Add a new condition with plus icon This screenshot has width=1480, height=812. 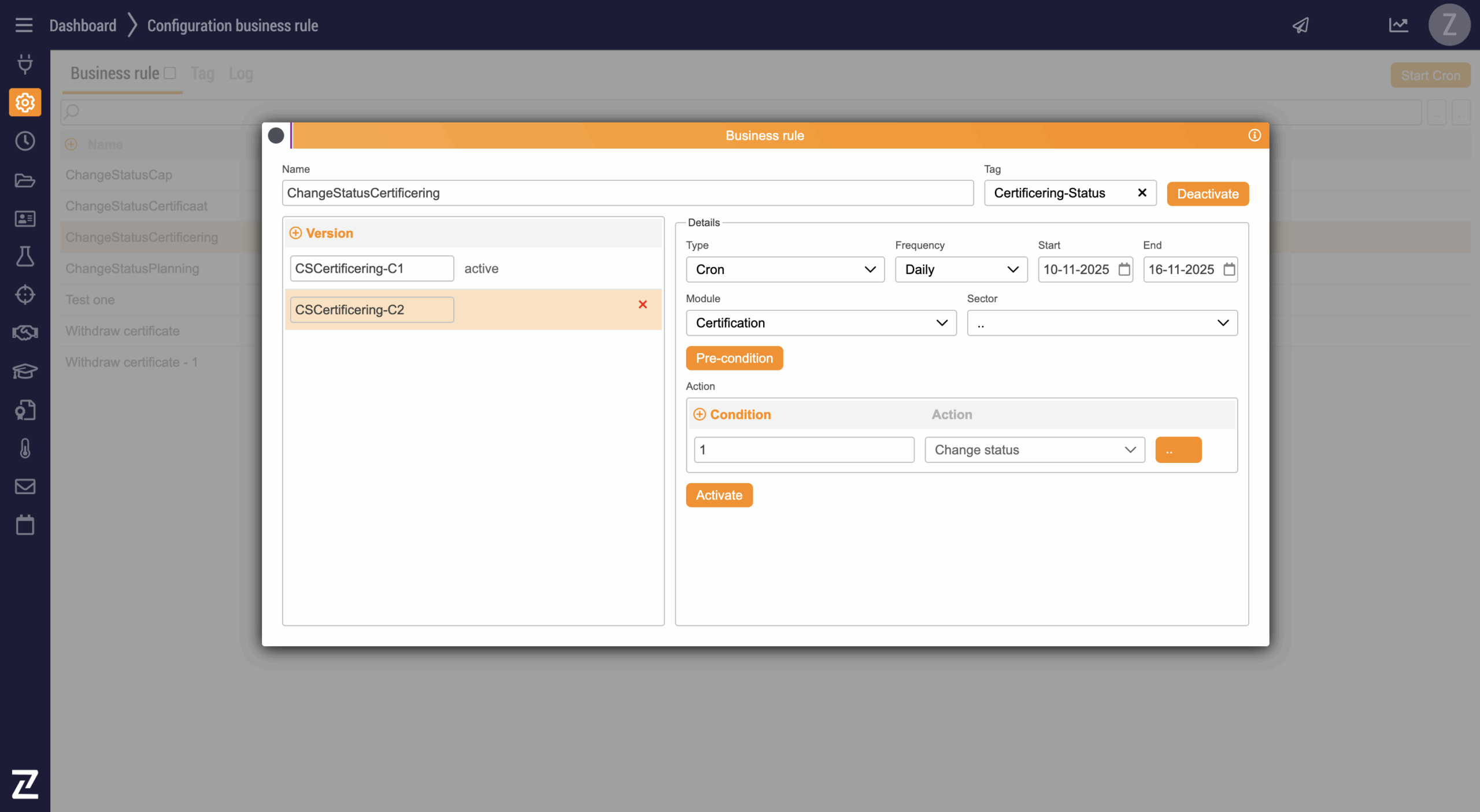tap(700, 414)
